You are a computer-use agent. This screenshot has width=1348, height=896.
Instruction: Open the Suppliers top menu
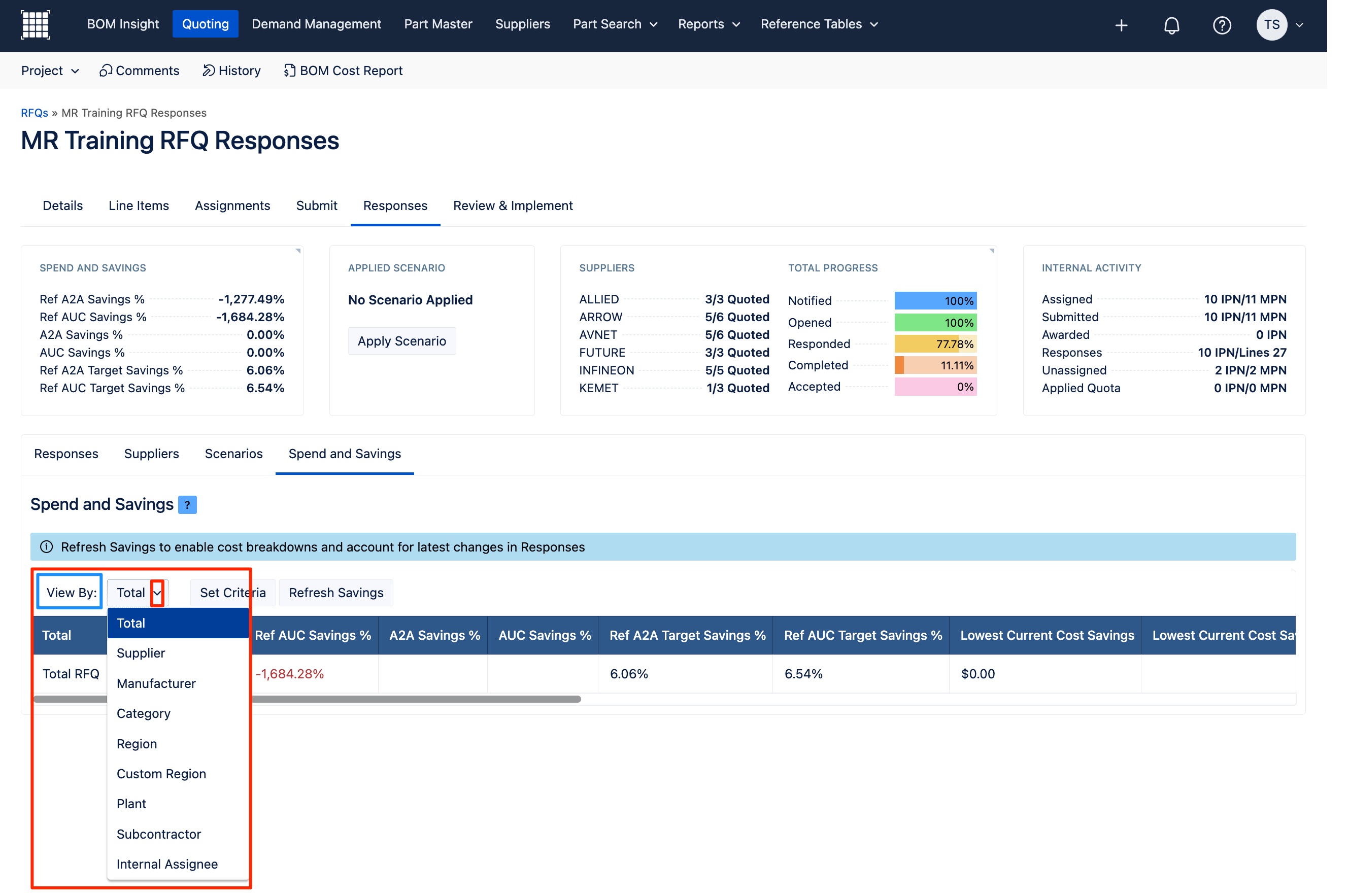523,24
